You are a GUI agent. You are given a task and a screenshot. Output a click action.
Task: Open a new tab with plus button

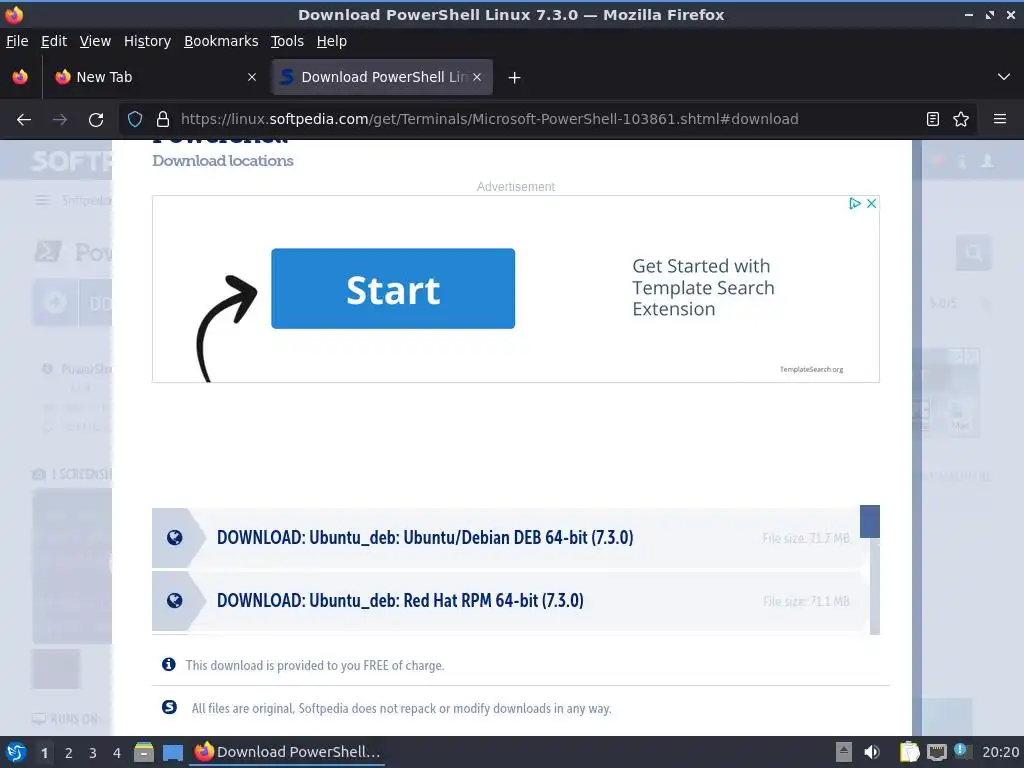click(514, 78)
